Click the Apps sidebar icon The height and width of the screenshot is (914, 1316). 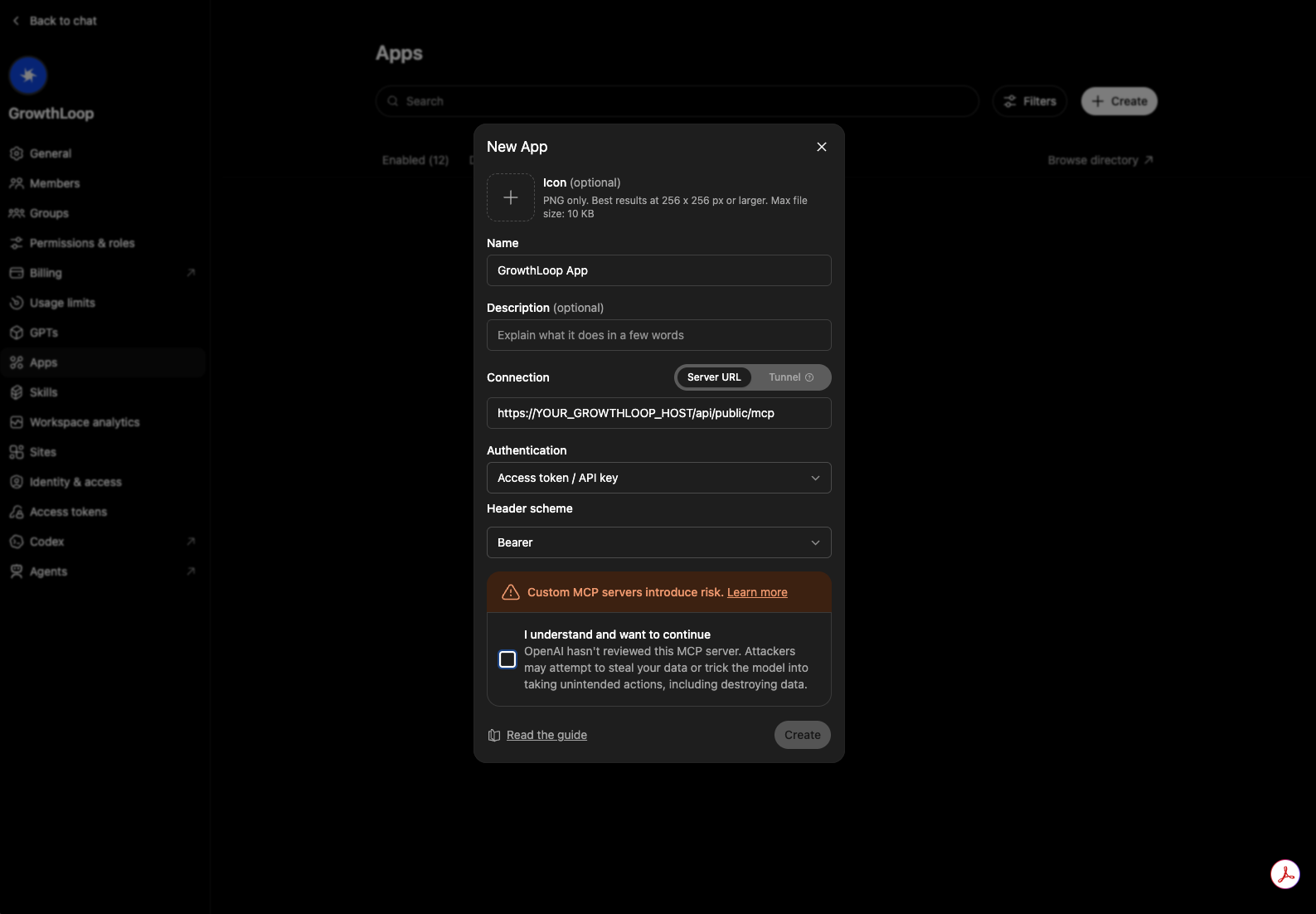pyautogui.click(x=17, y=362)
